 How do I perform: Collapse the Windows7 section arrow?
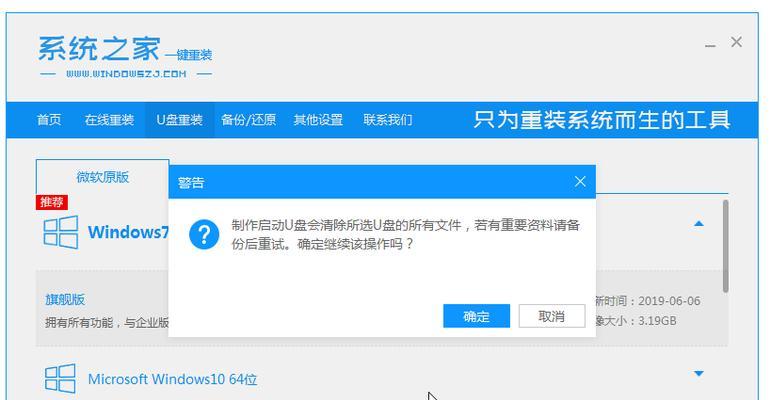point(698,224)
